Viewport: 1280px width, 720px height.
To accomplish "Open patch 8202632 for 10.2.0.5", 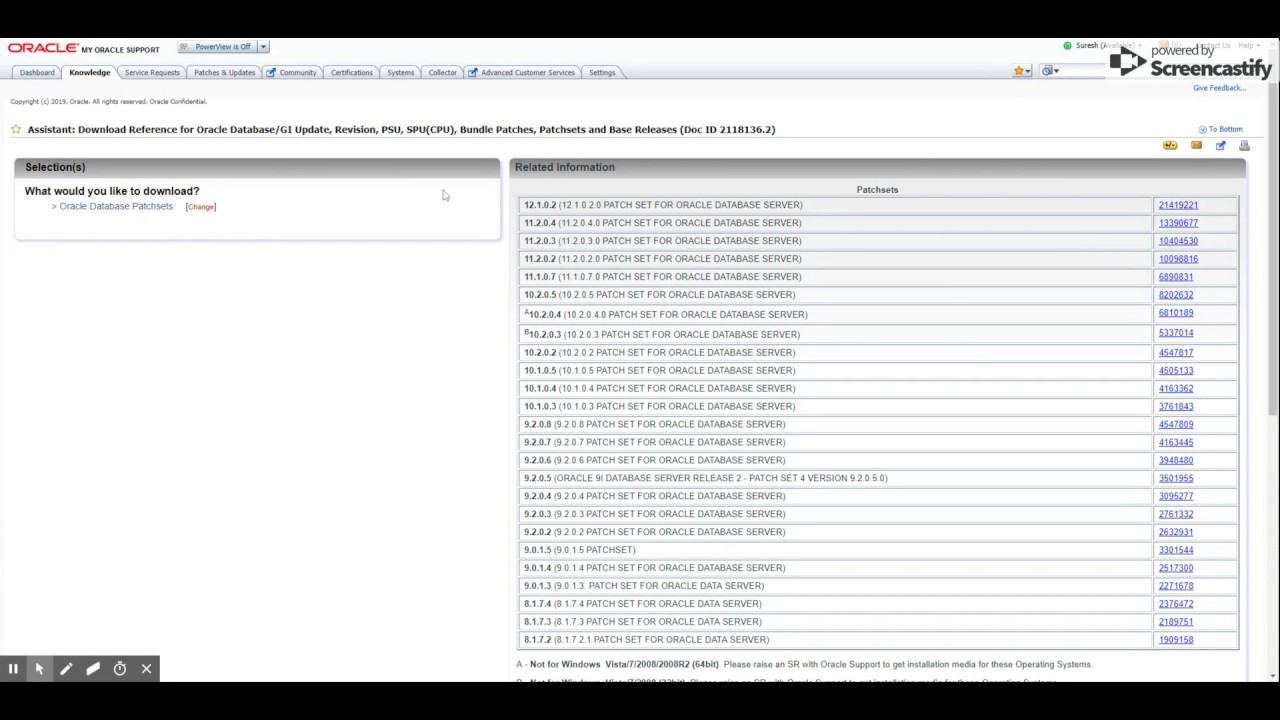I will pos(1176,295).
